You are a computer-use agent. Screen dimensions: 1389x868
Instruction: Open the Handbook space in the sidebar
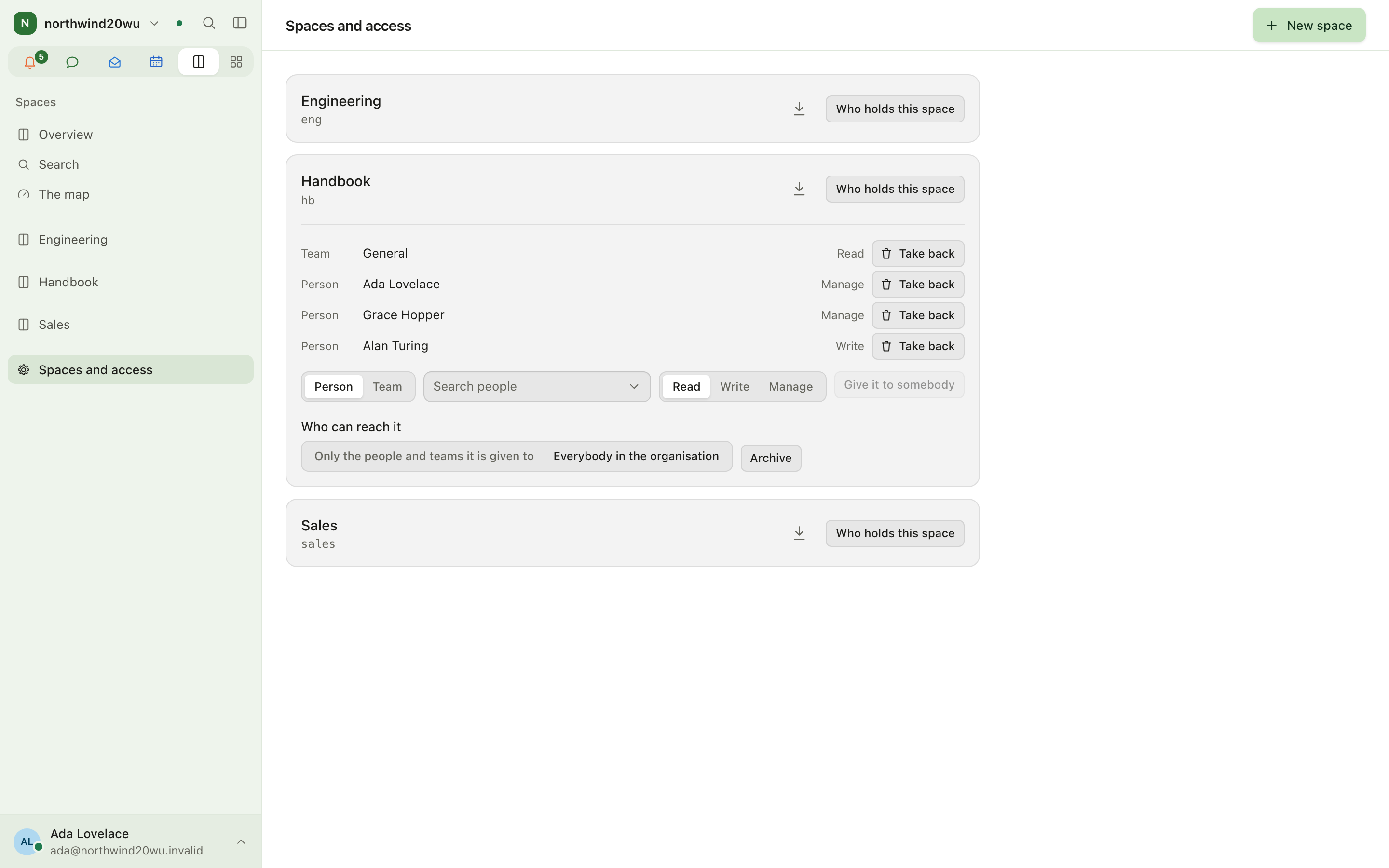click(x=131, y=282)
